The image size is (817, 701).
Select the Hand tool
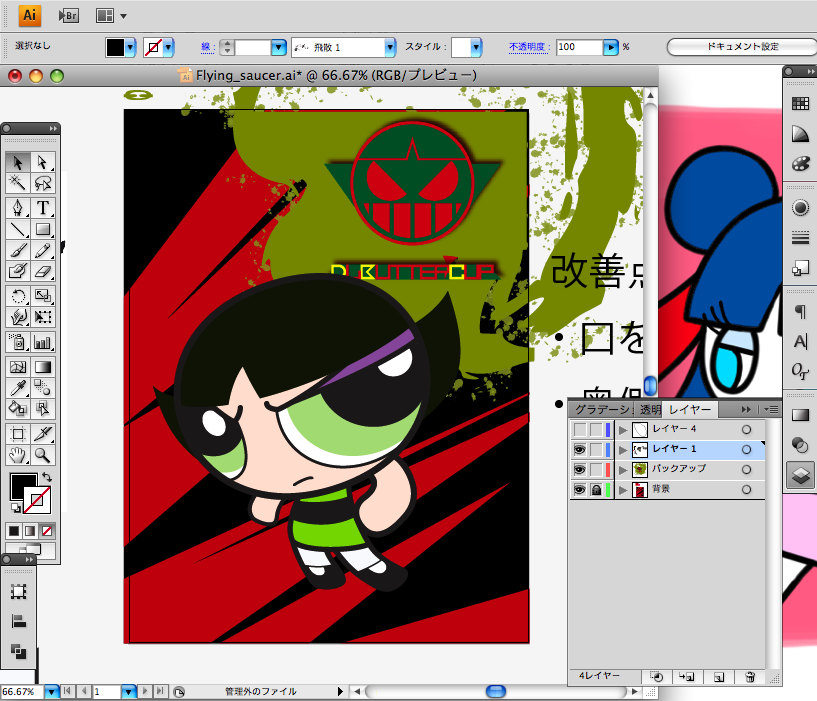(18, 455)
